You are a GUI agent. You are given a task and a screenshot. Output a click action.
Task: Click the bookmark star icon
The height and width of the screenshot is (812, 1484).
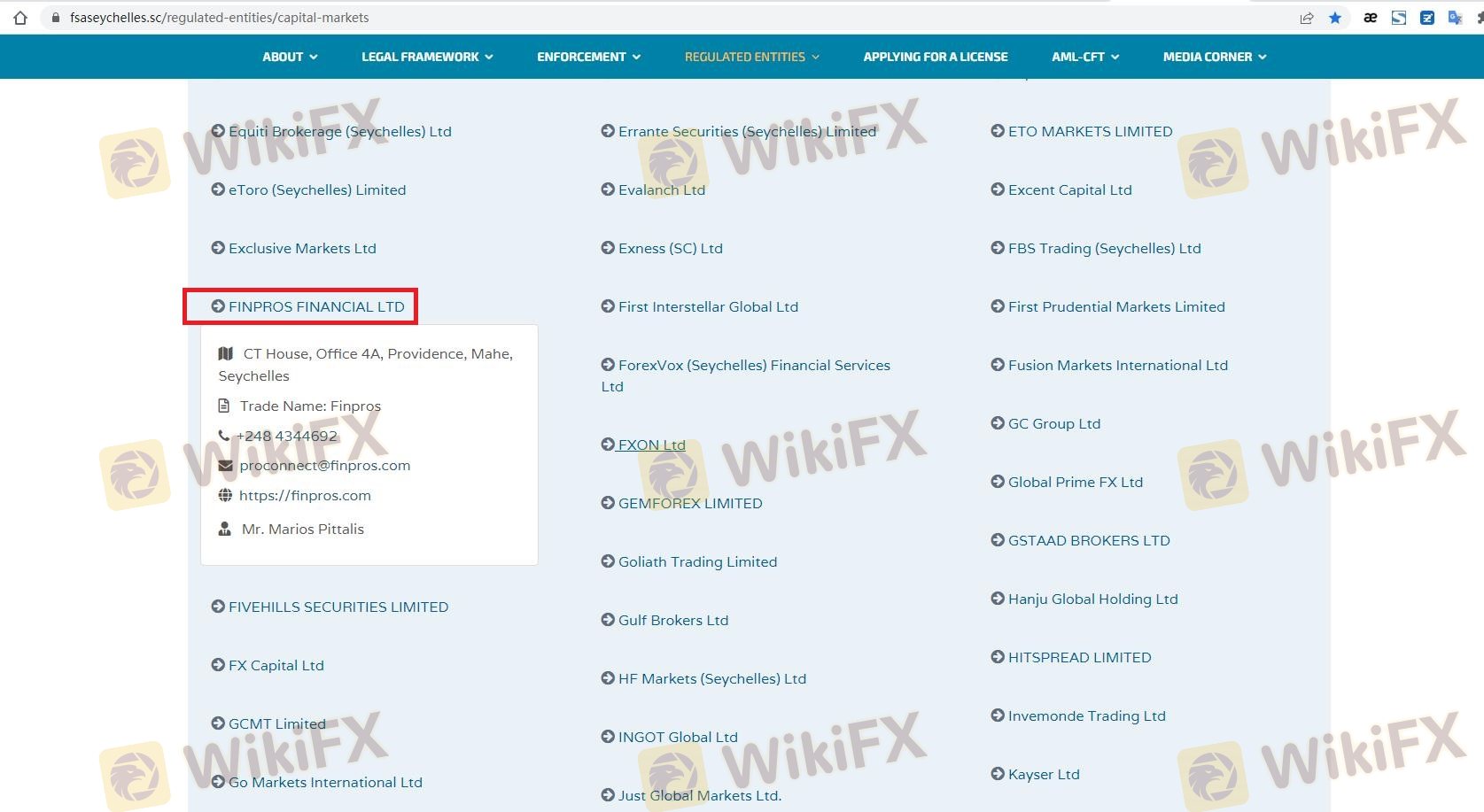click(1335, 18)
